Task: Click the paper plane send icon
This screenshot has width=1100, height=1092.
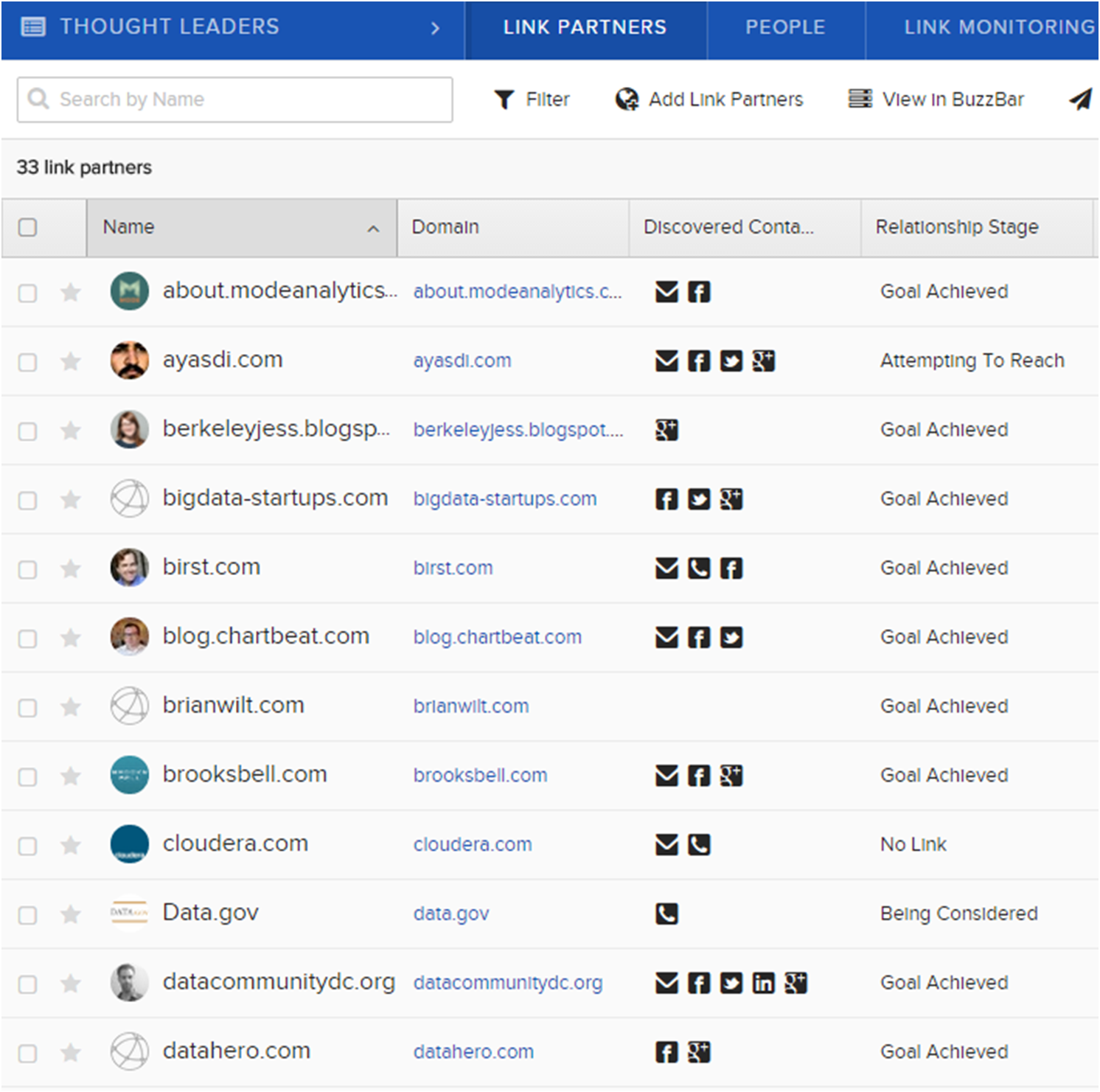Action: [1080, 99]
